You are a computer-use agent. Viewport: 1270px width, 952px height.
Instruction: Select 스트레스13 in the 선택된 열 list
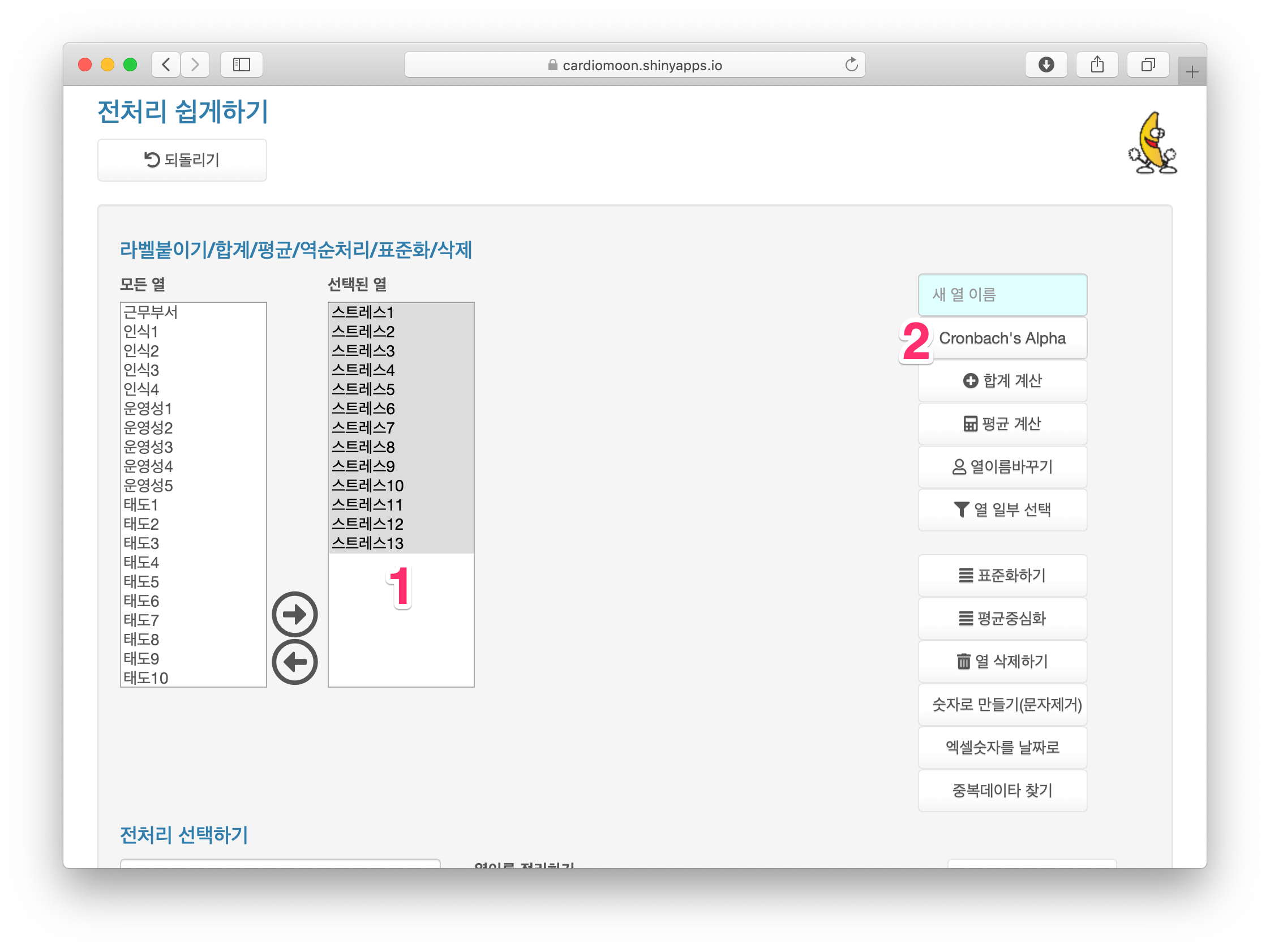tap(367, 543)
